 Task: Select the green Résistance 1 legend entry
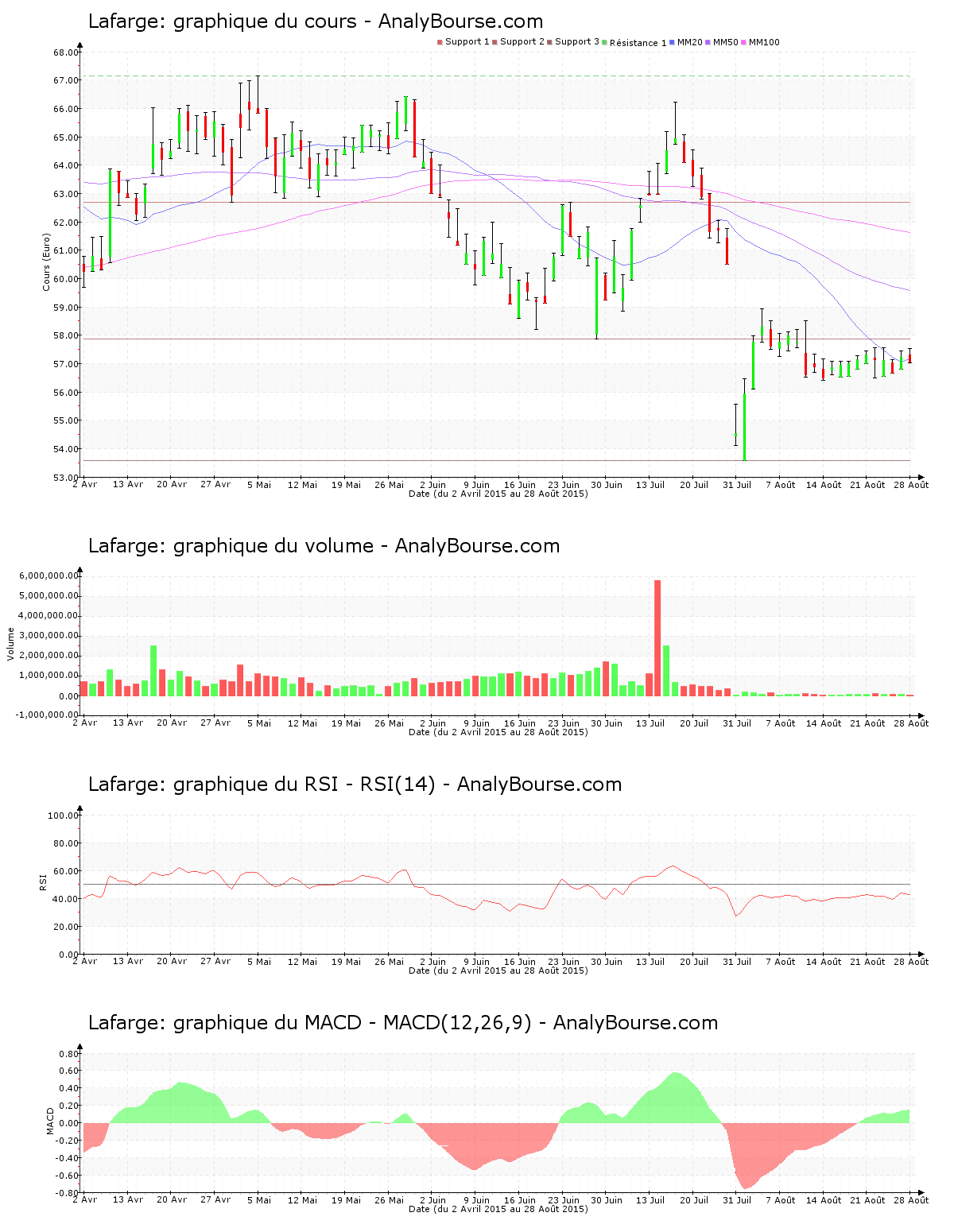(634, 43)
